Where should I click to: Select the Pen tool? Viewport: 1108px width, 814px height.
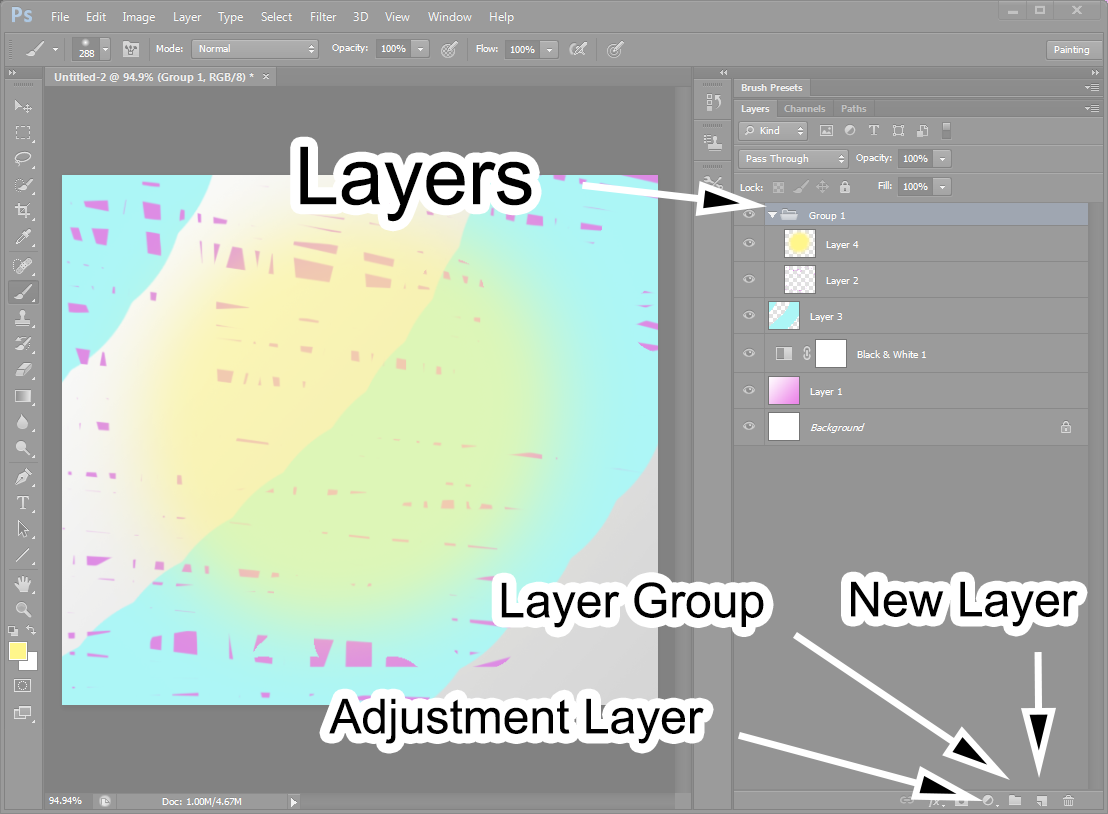23,477
